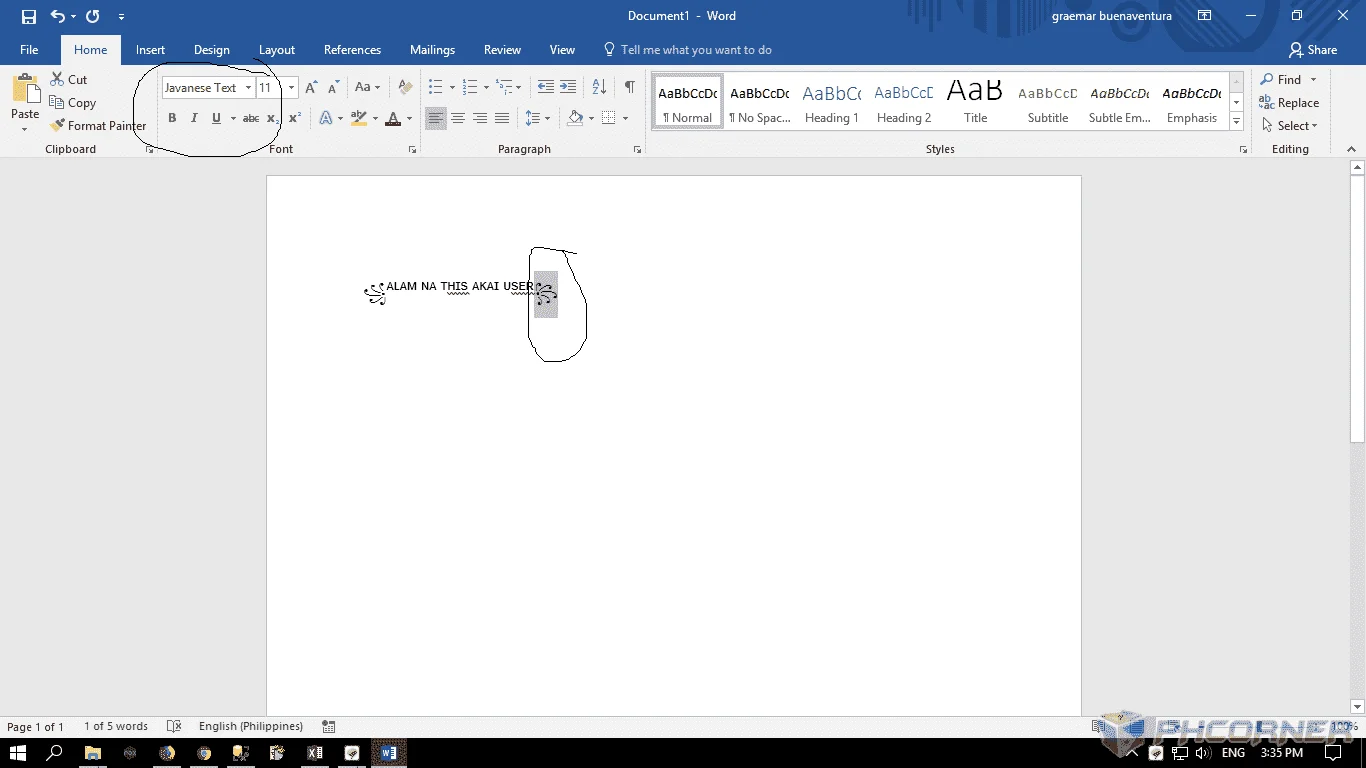The image size is (1366, 768).
Task: Apply the font color red swatch
Action: coord(393,118)
